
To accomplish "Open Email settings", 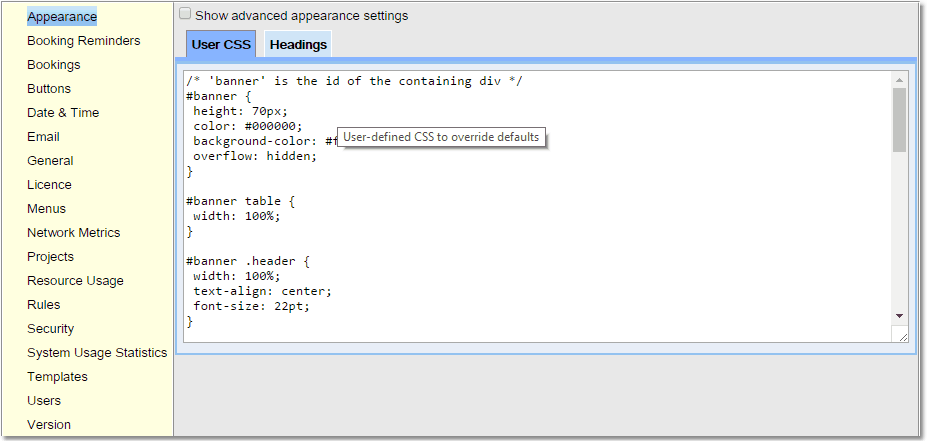I will pyautogui.click(x=43, y=137).
